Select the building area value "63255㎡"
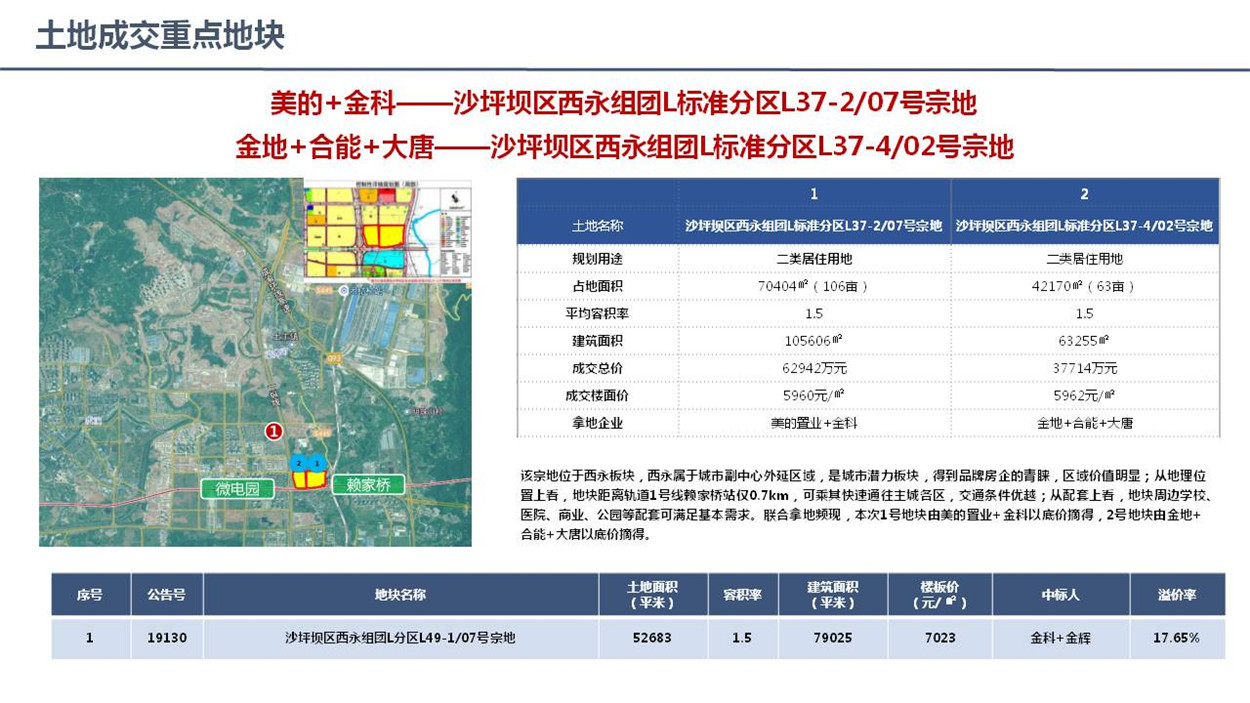Image resolution: width=1250 pixels, height=703 pixels. tap(1085, 341)
